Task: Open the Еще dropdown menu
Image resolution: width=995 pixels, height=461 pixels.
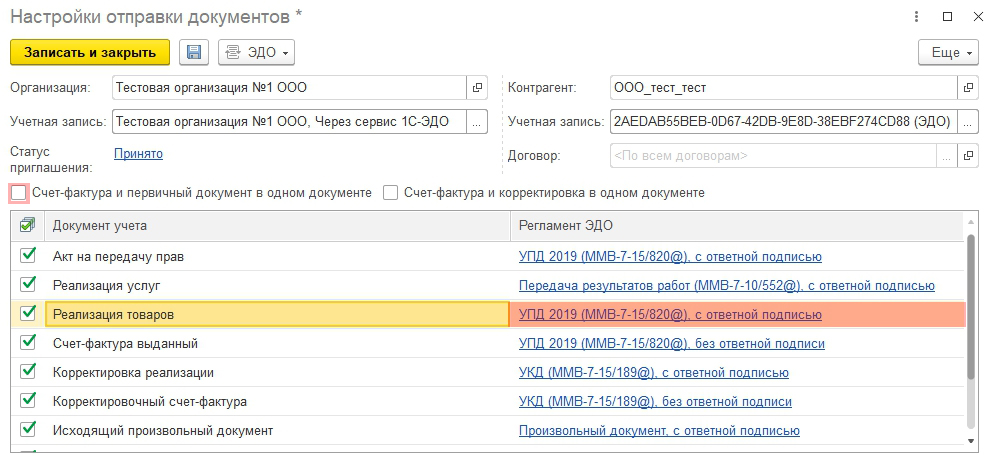Action: (x=947, y=52)
